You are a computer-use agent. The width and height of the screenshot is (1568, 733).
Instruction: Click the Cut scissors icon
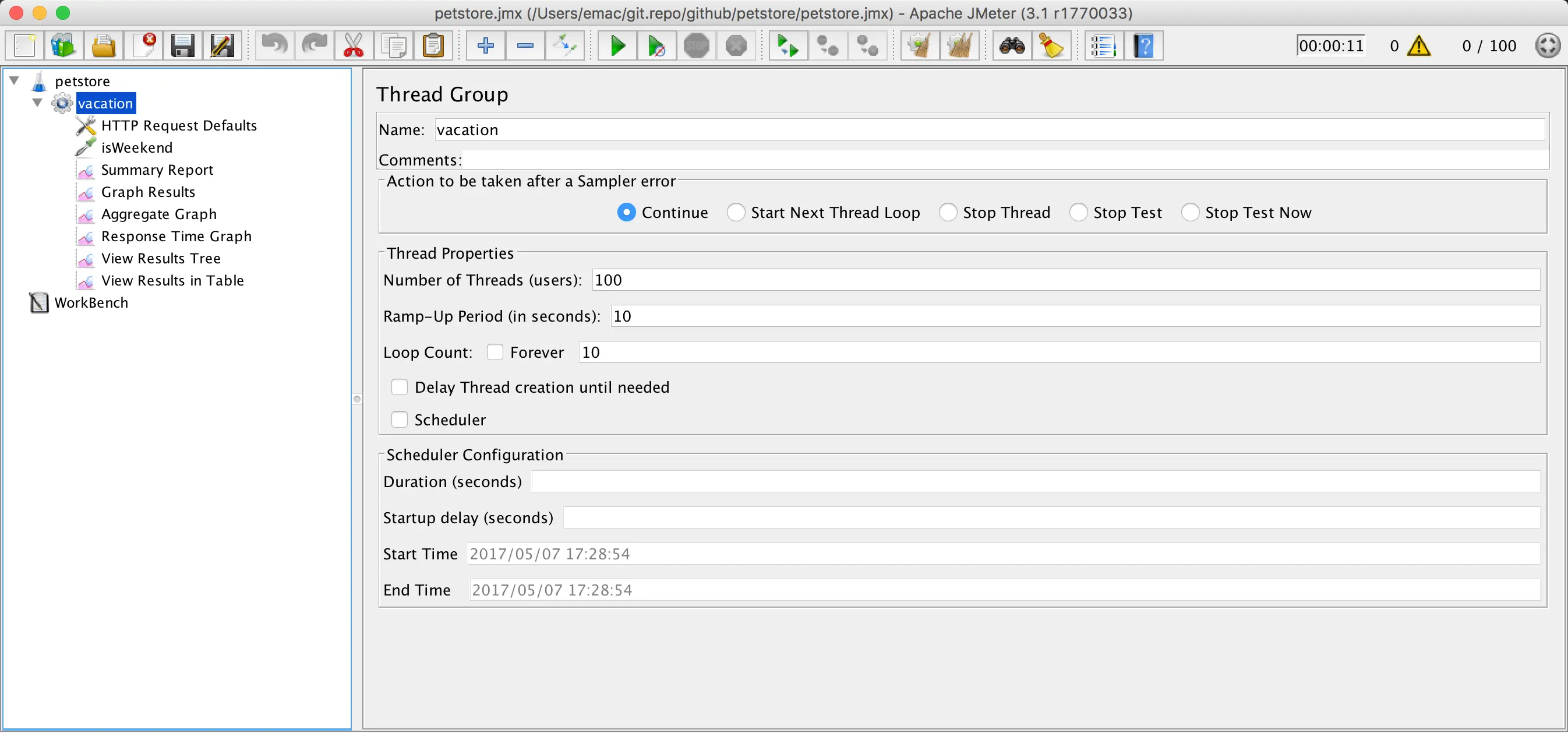click(354, 45)
